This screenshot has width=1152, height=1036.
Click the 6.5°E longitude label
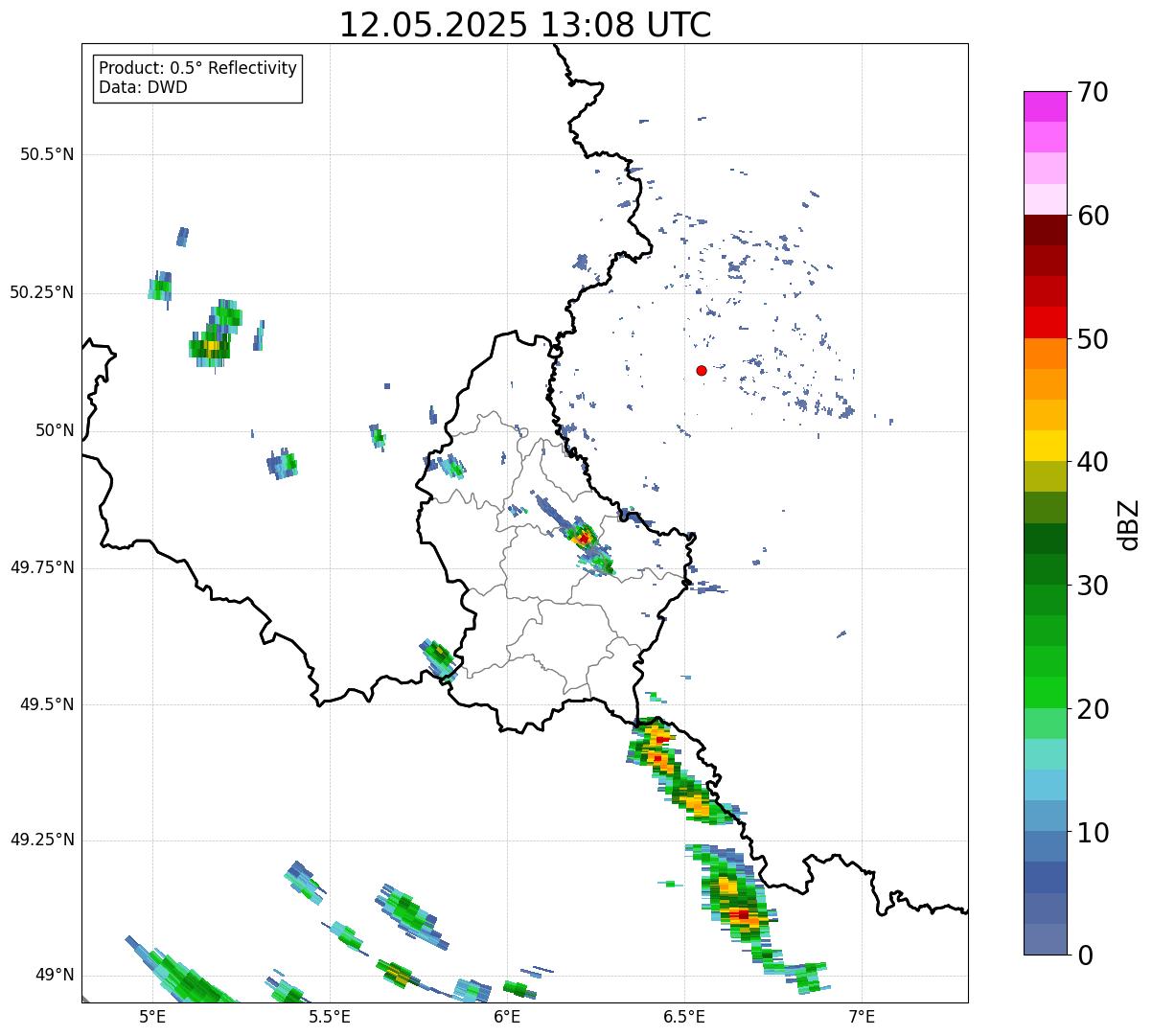tap(684, 1016)
